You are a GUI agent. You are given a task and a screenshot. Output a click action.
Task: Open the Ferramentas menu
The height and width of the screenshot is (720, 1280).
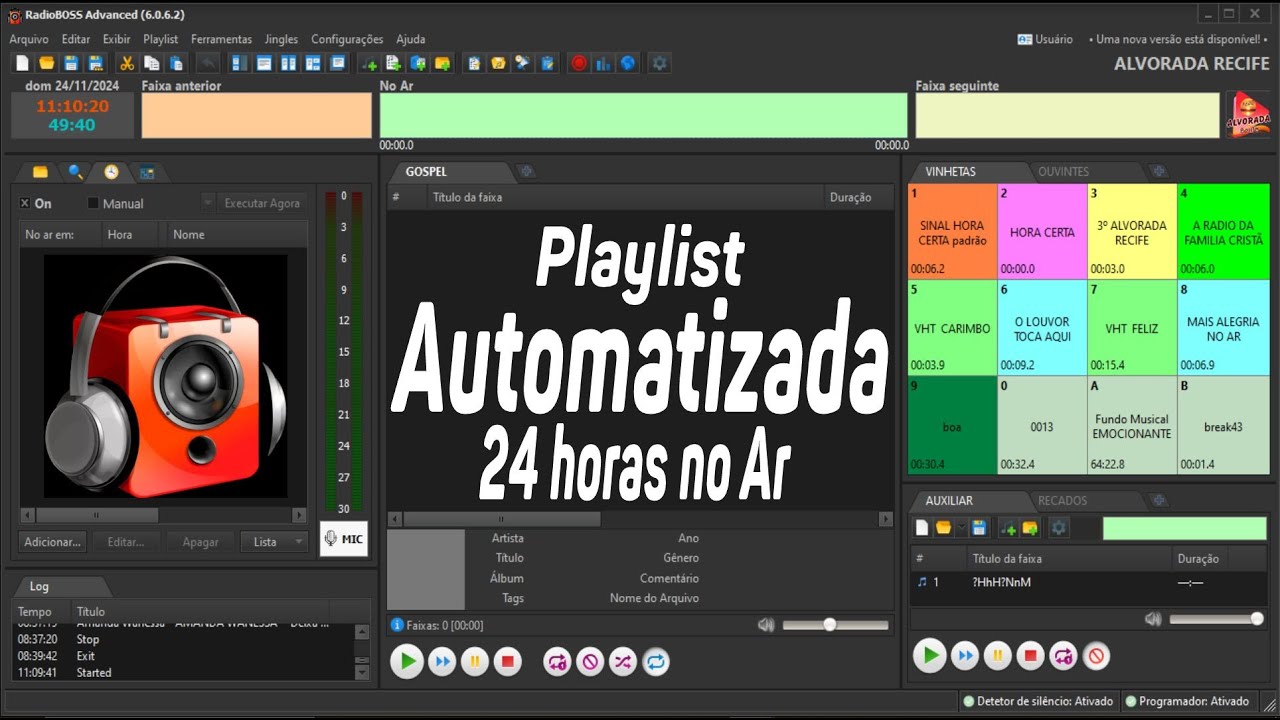point(221,39)
